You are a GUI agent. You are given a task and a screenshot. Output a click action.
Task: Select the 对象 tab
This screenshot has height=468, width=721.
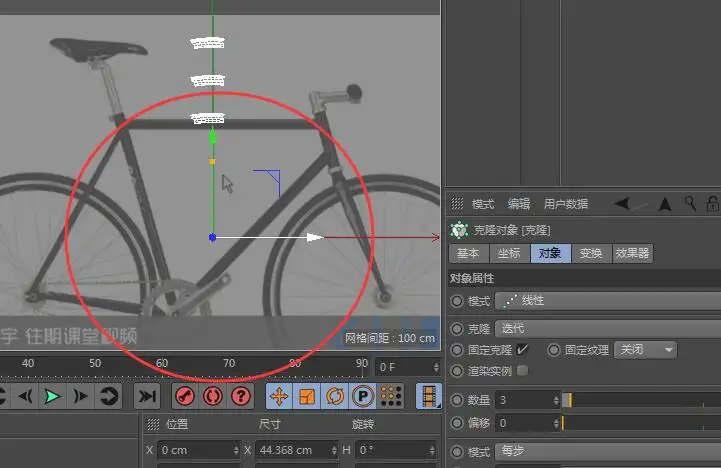click(550, 253)
